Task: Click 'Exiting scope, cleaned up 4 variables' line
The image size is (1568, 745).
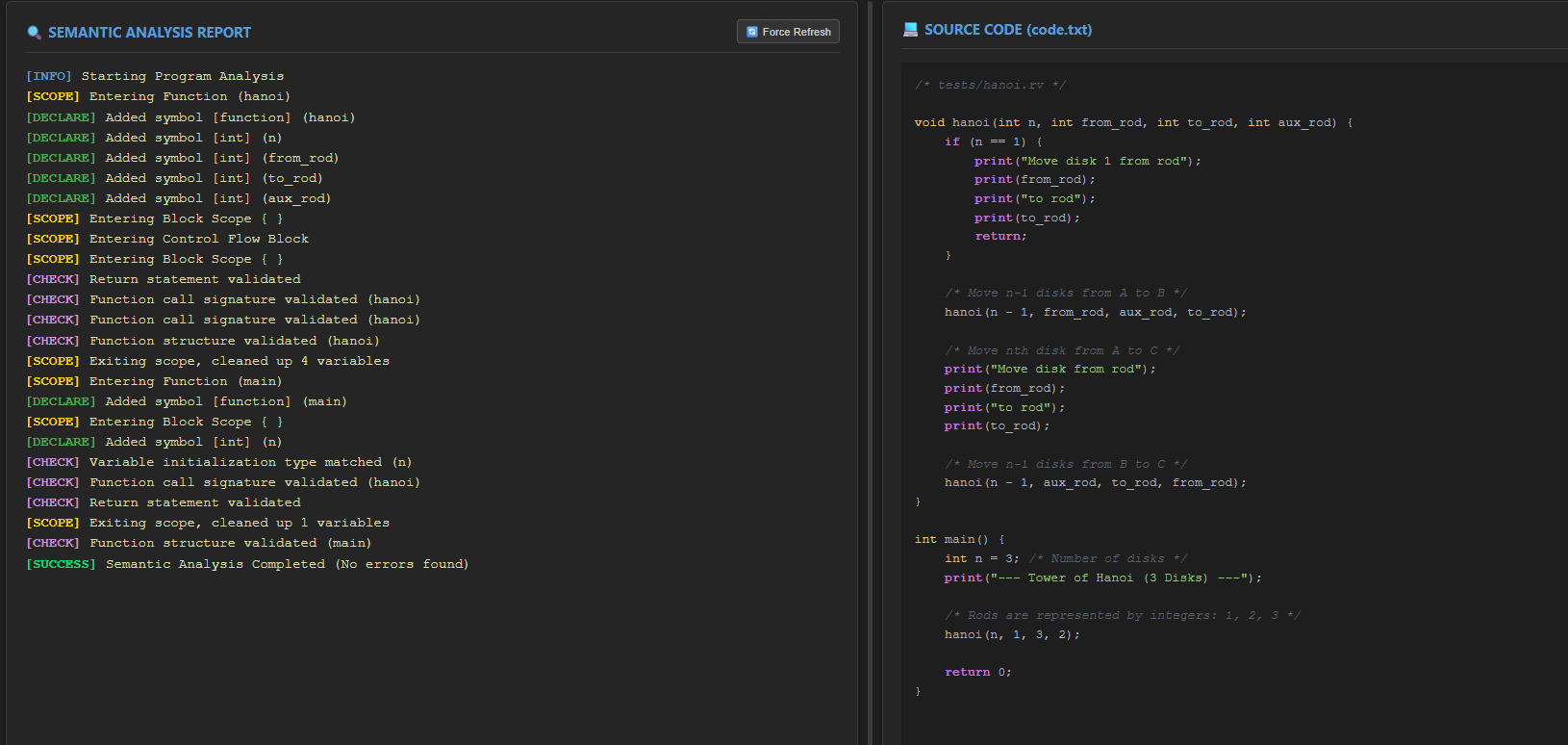Action: point(208,361)
